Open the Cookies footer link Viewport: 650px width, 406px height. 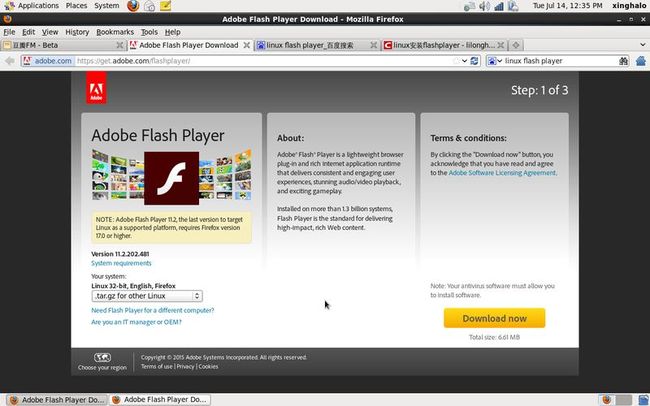(x=208, y=367)
